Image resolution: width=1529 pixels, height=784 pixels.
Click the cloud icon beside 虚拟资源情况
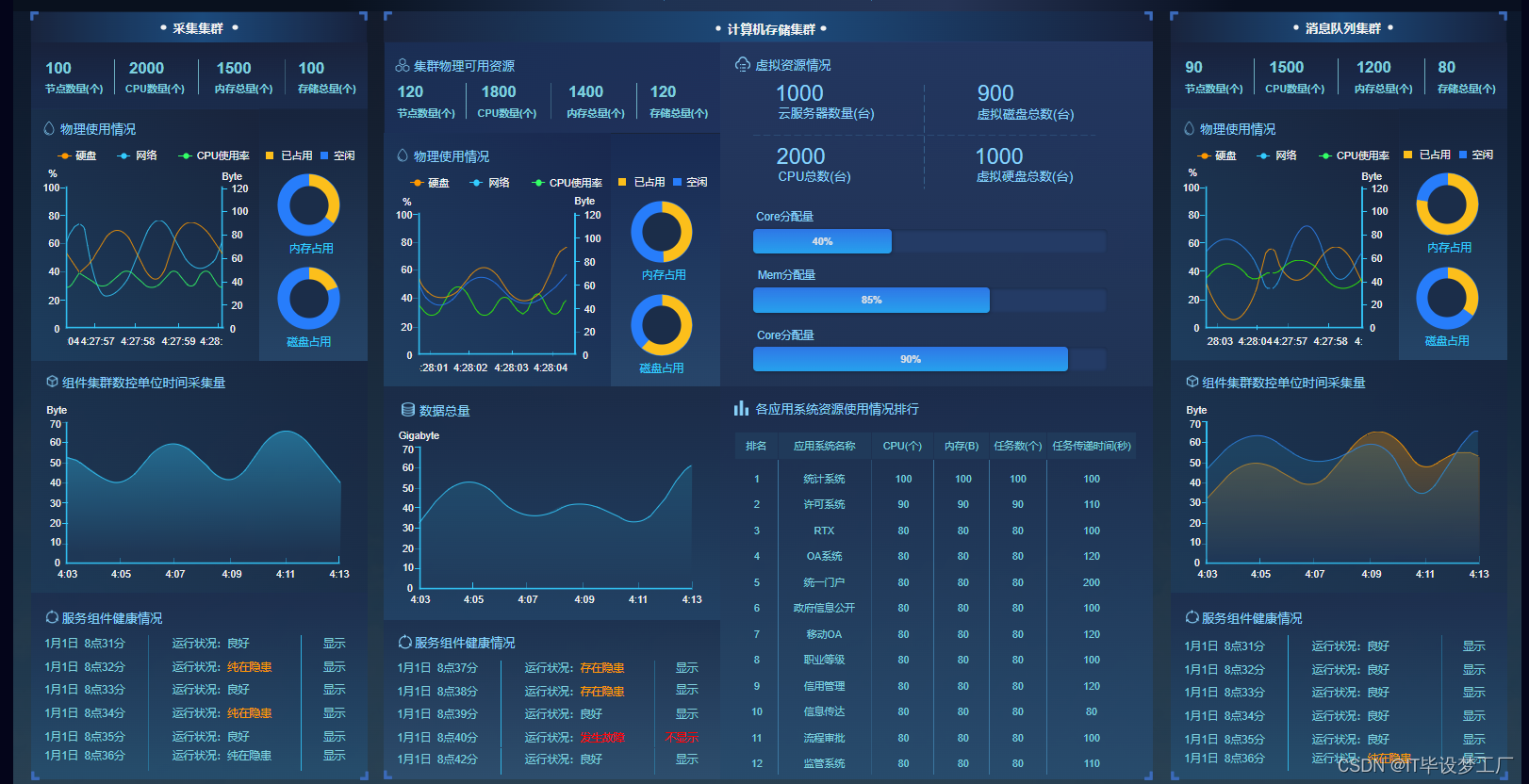pyautogui.click(x=743, y=64)
